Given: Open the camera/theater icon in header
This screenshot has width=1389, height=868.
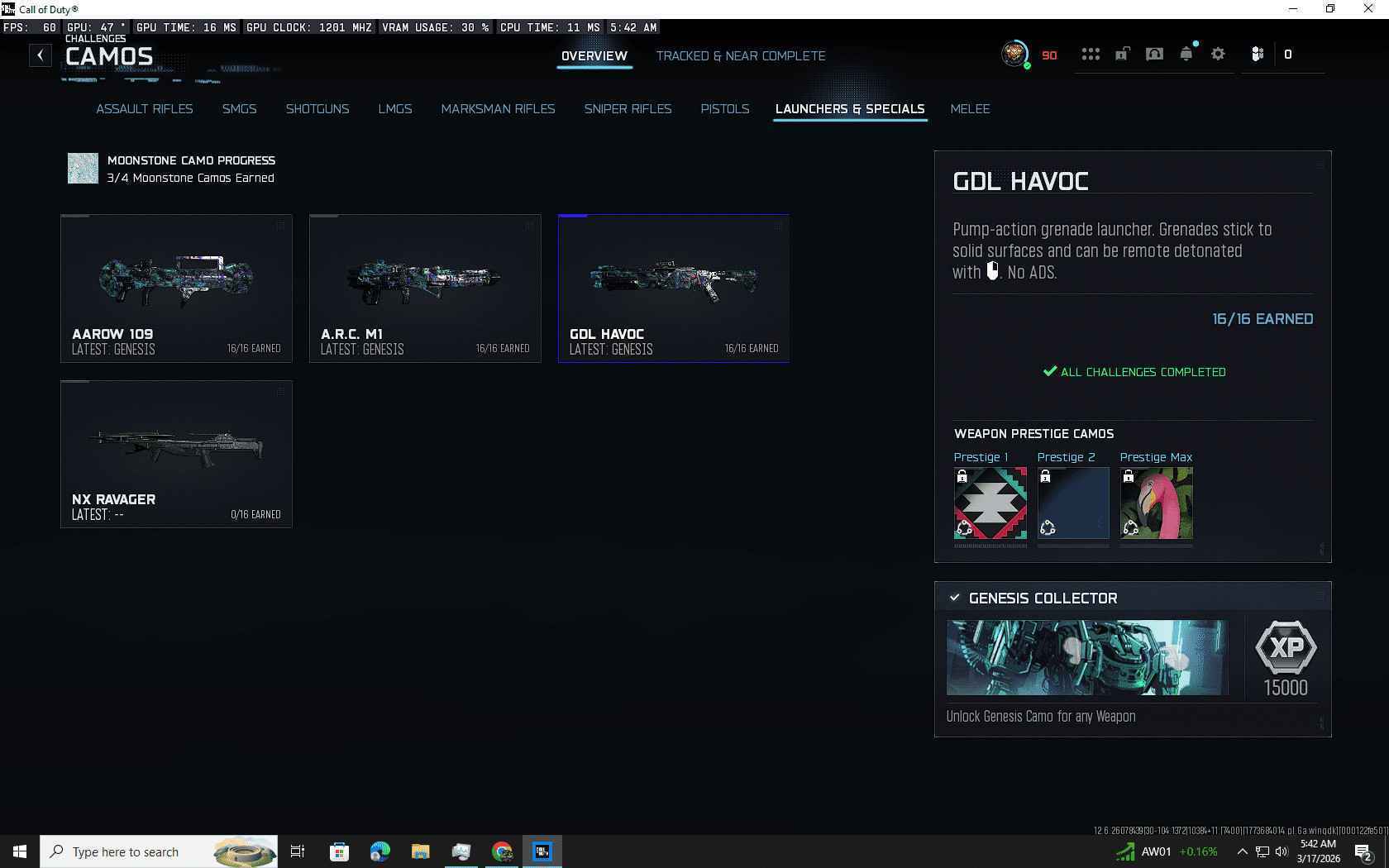Looking at the screenshot, I should pyautogui.click(x=1154, y=55).
